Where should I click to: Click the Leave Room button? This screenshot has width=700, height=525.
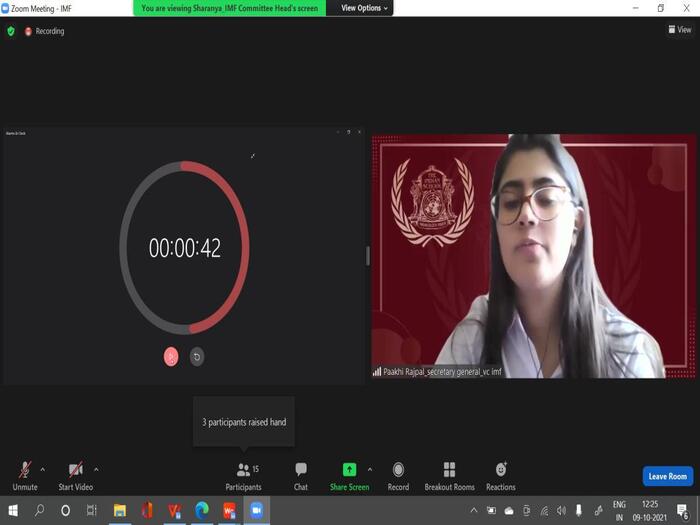click(668, 476)
